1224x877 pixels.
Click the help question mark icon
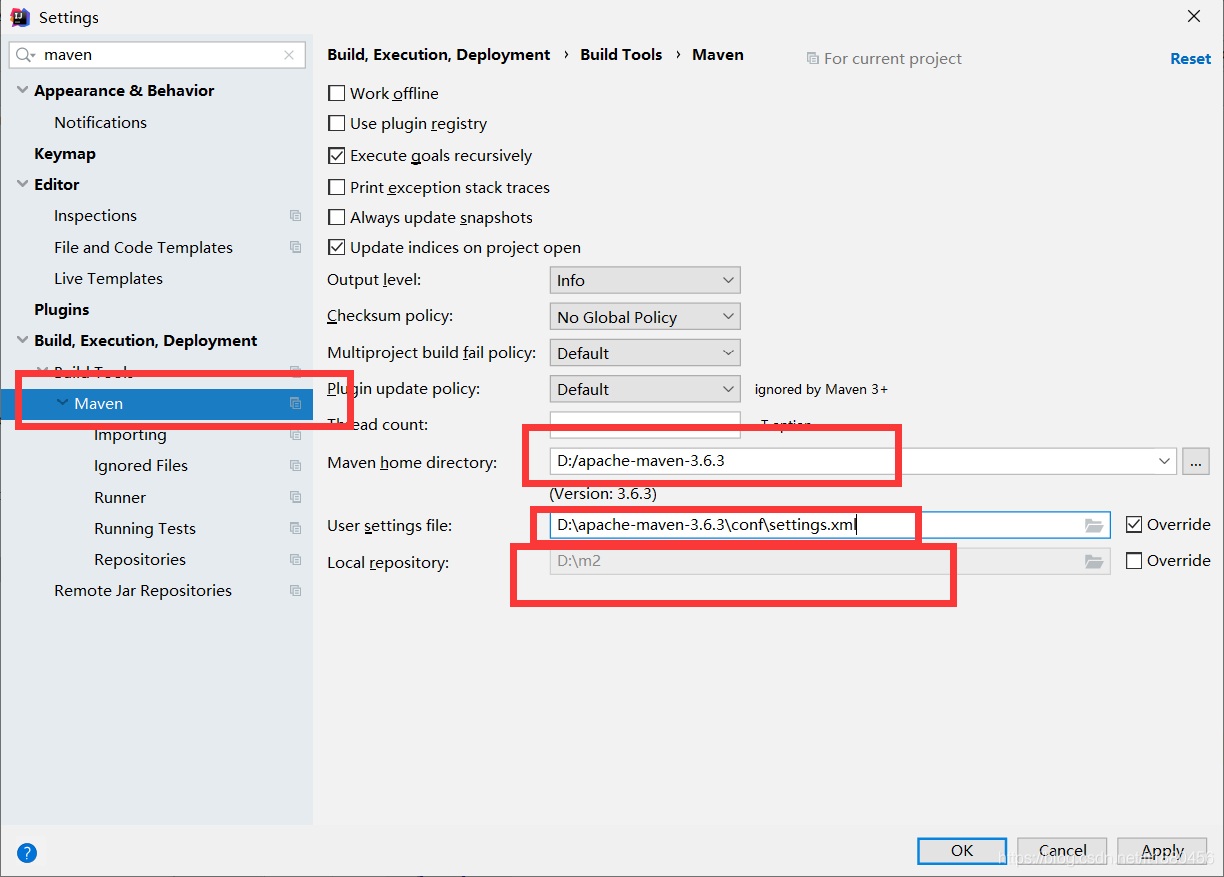(27, 853)
